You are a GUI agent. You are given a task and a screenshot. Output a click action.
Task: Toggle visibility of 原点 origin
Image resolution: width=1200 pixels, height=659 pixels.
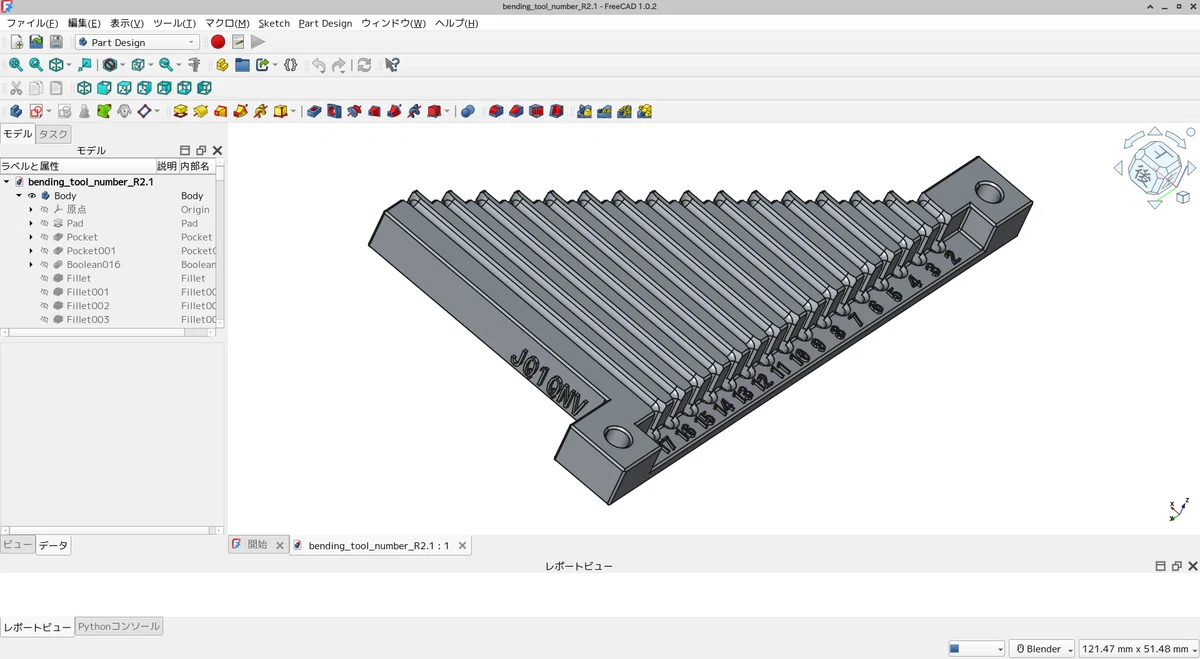click(44, 210)
